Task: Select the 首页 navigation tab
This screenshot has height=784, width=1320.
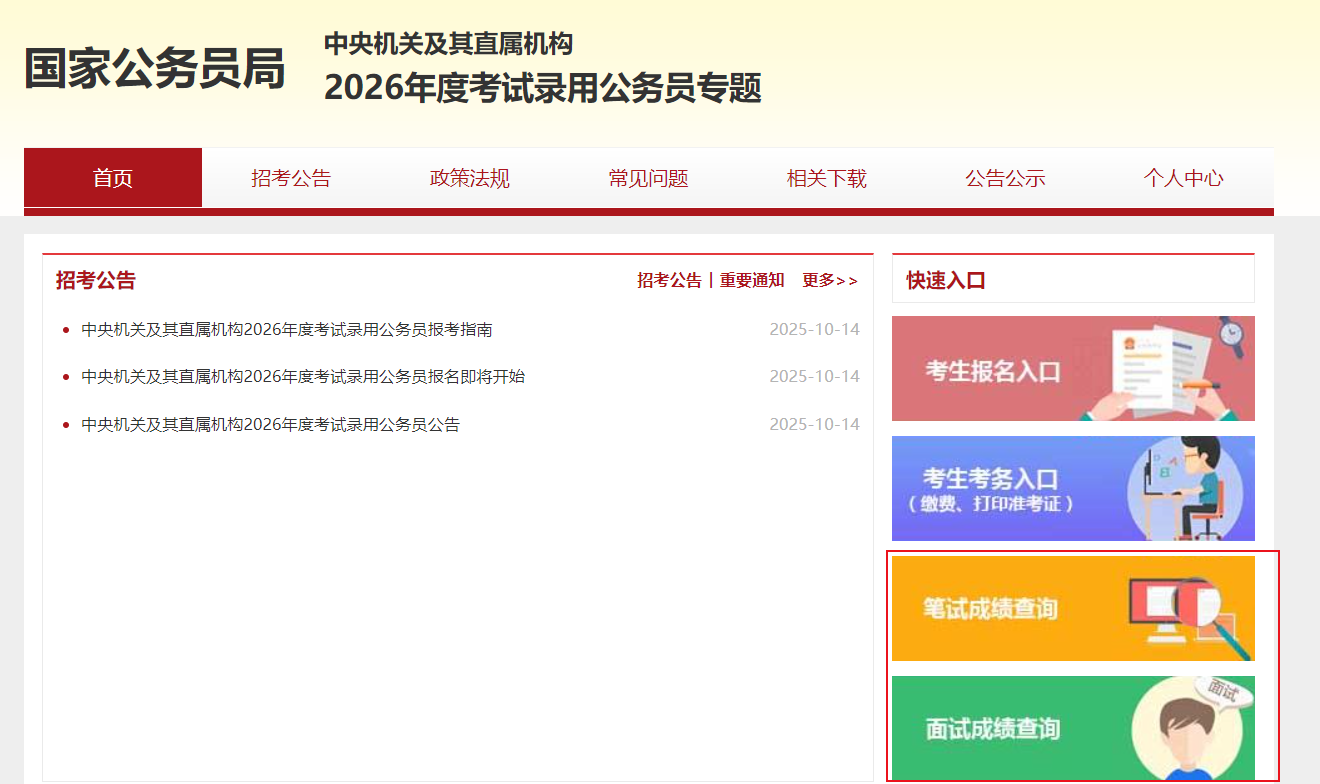Action: pyautogui.click(x=112, y=177)
